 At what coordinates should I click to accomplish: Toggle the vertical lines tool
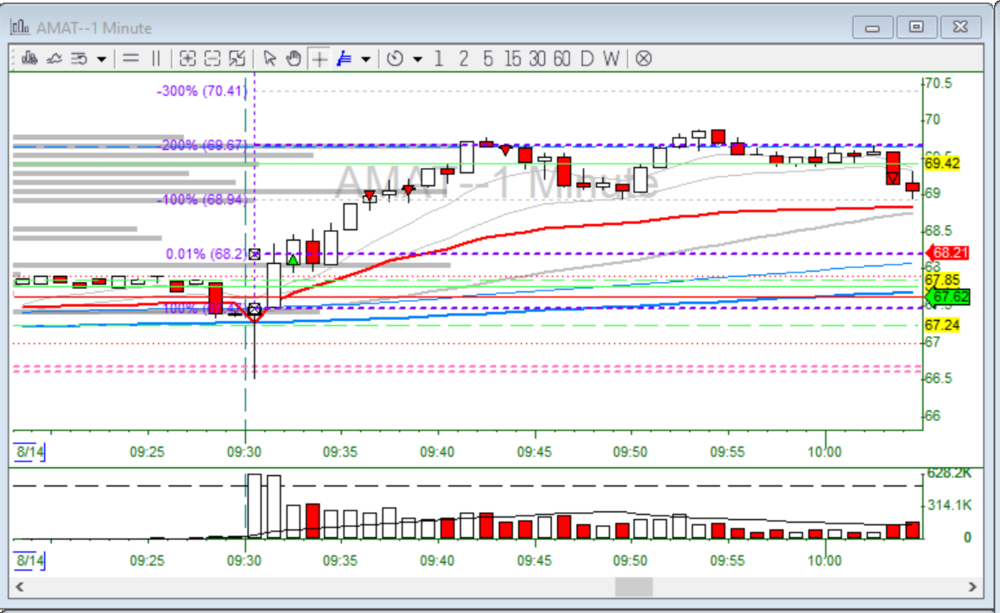(x=155, y=59)
